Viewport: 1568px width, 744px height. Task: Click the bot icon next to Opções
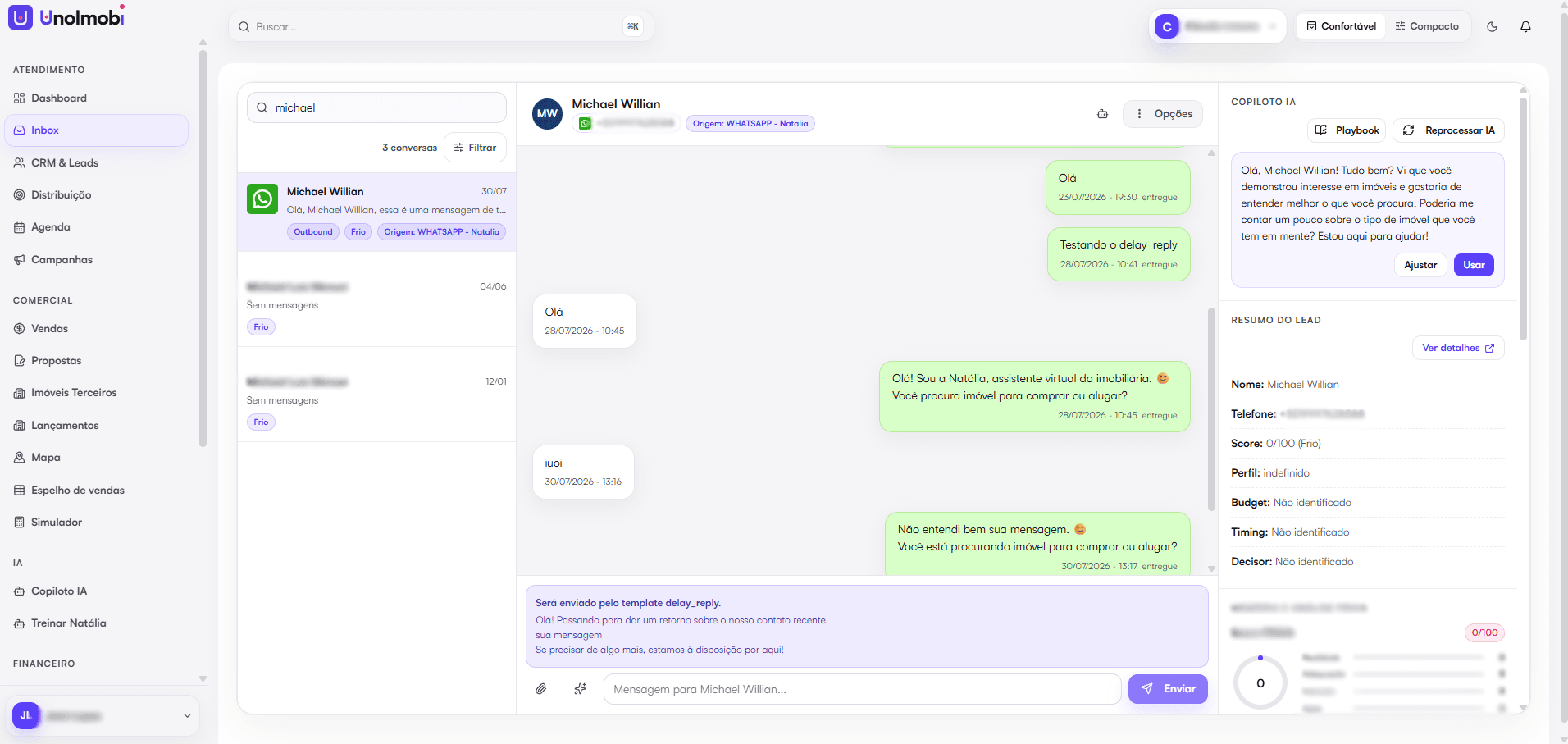[x=1102, y=114]
